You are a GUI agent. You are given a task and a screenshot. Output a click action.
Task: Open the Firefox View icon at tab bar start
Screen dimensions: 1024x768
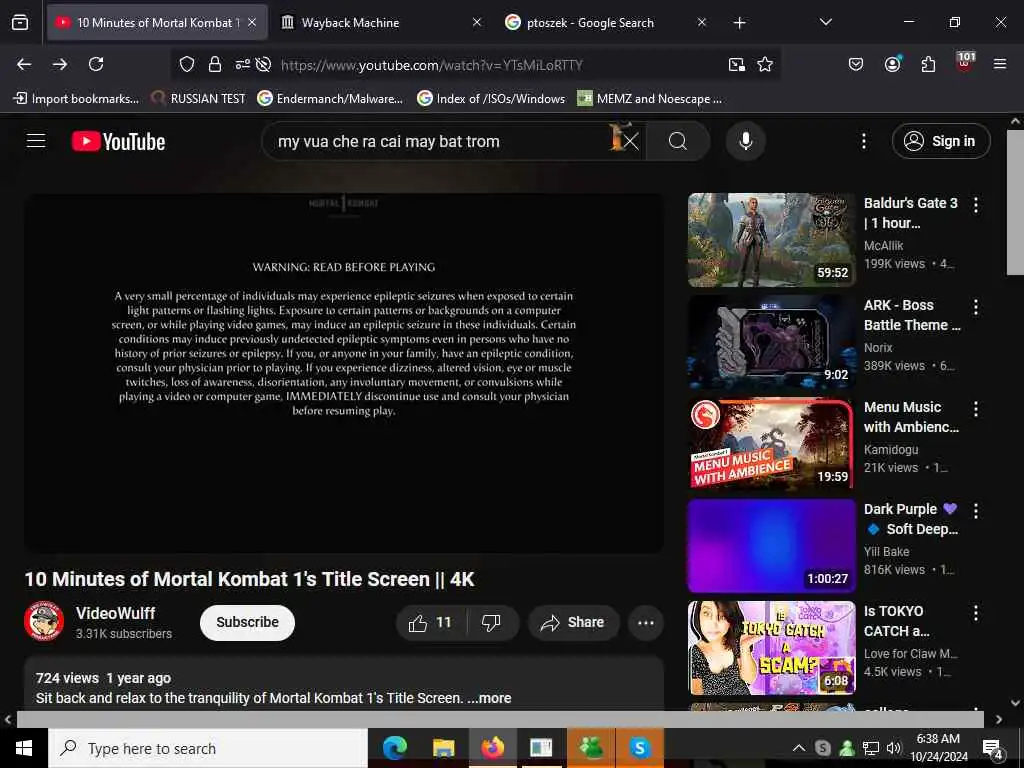click(x=20, y=22)
